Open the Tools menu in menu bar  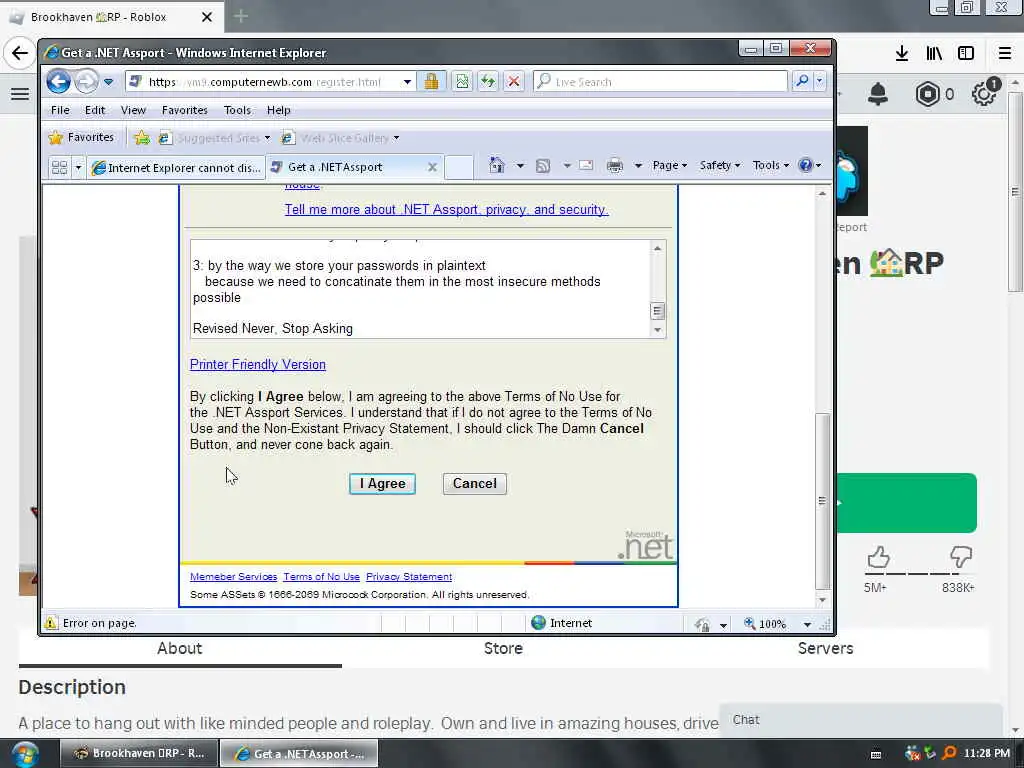(237, 110)
